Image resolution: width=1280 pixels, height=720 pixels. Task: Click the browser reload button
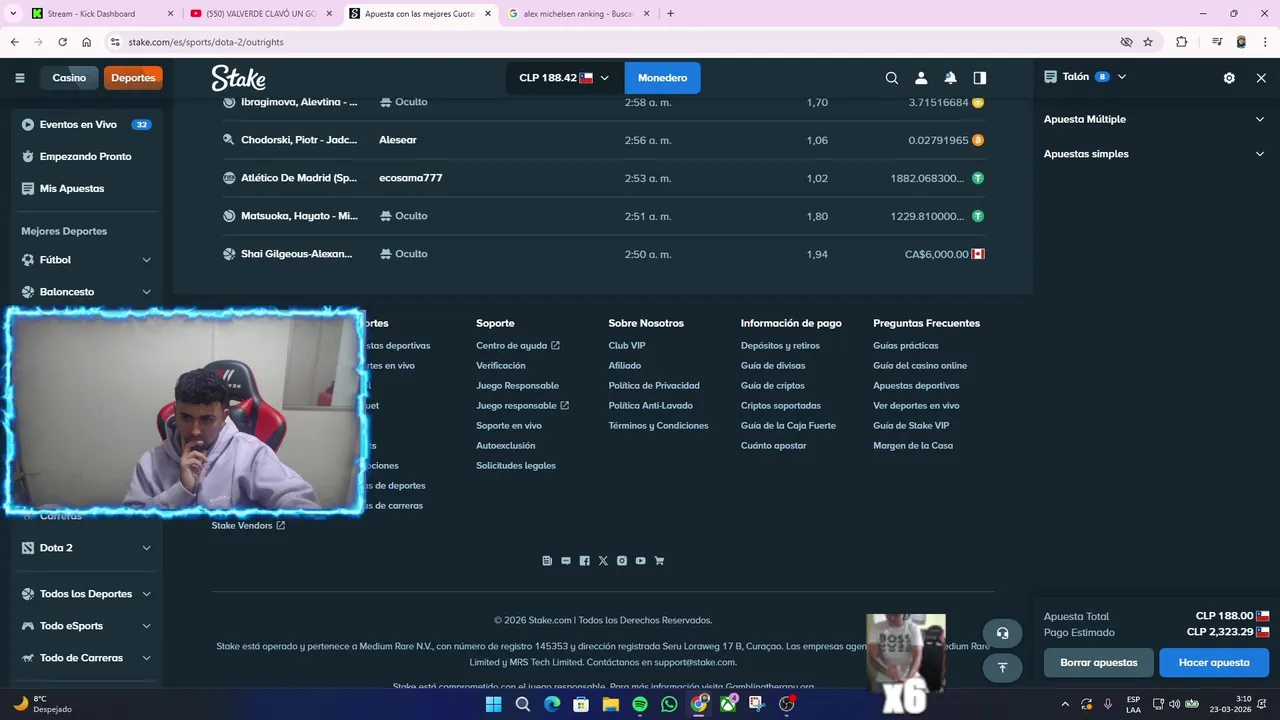(x=62, y=42)
